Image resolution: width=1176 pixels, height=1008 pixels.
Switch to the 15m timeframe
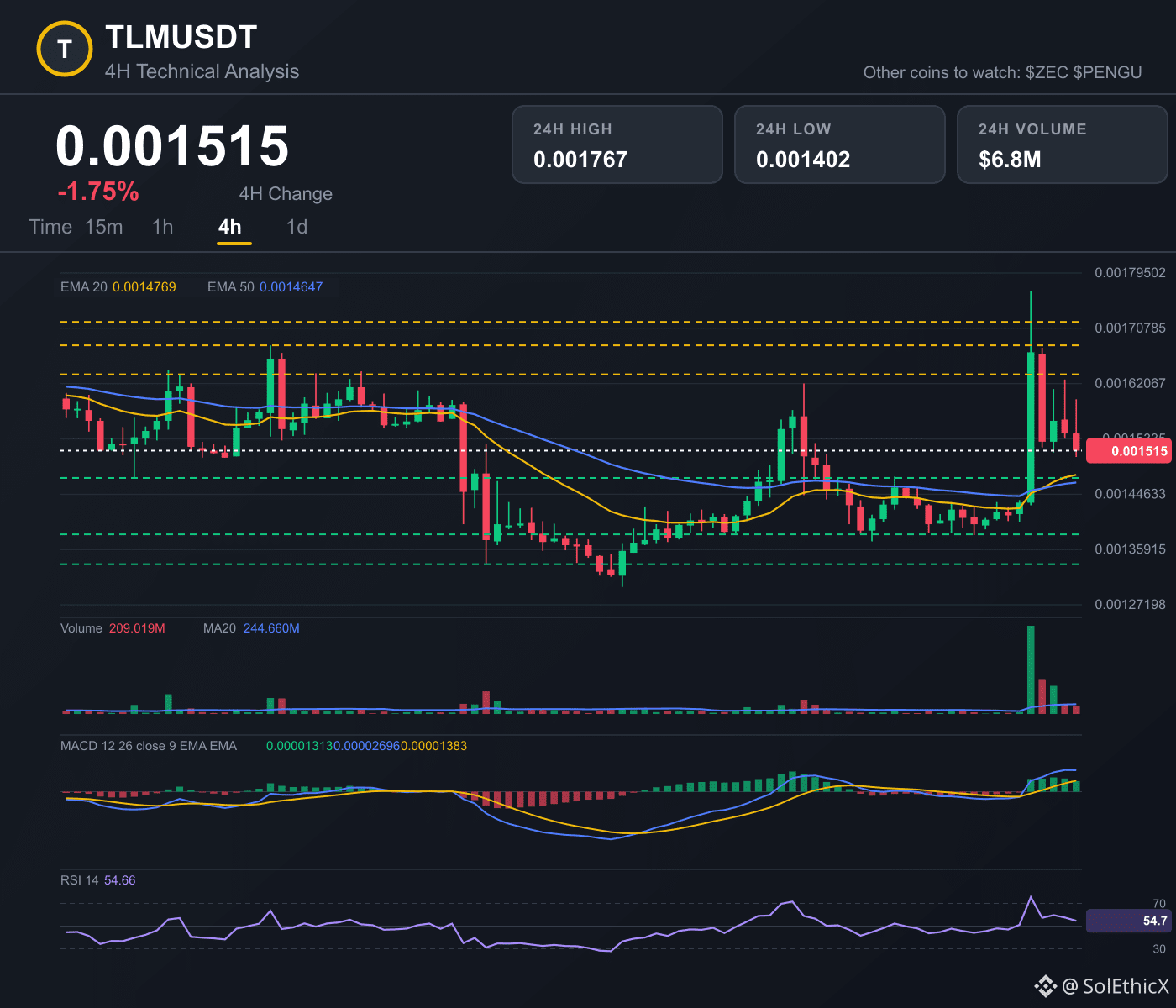pyautogui.click(x=104, y=227)
